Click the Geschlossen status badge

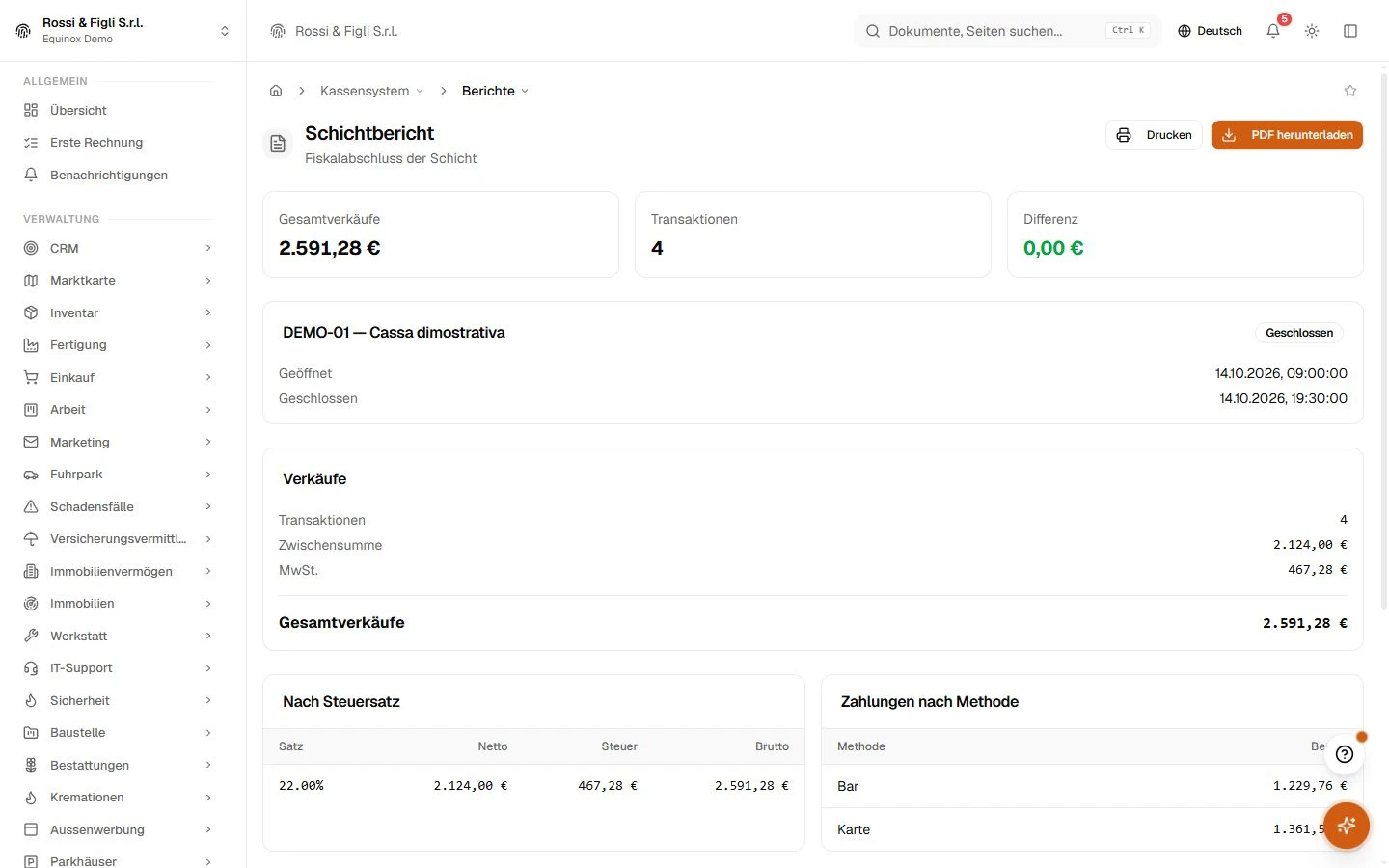click(x=1299, y=333)
